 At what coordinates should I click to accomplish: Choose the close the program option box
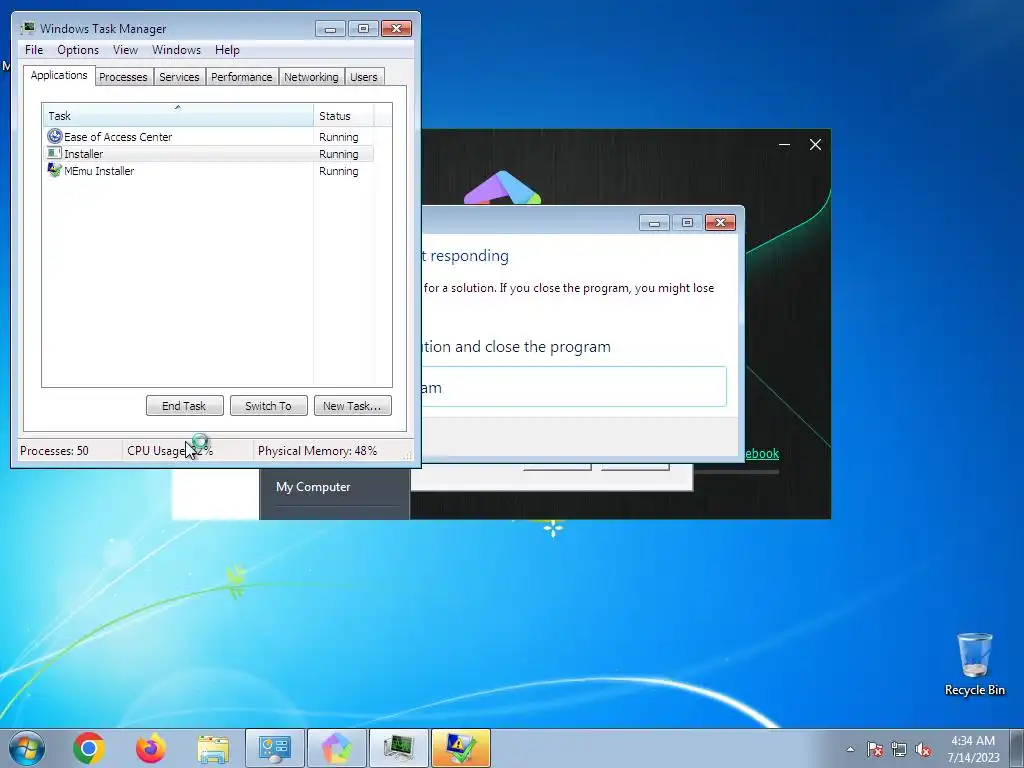575,387
